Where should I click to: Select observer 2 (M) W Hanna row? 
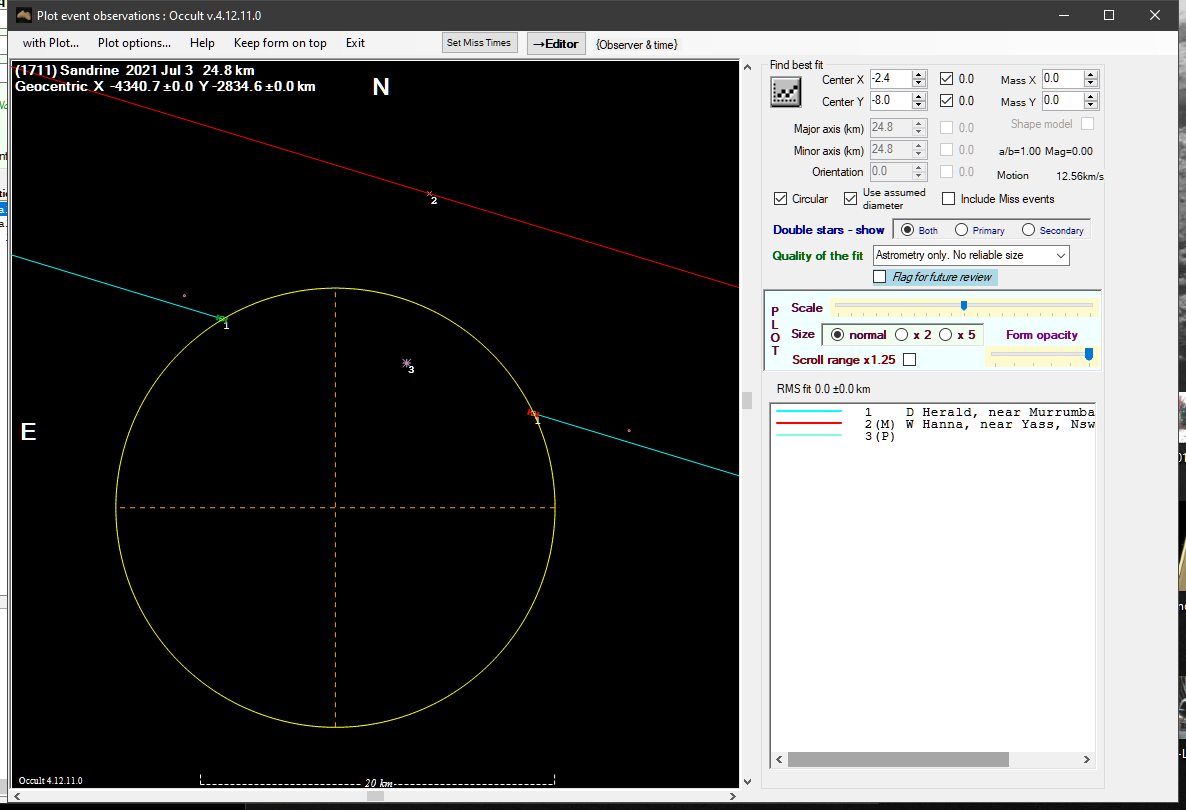click(934, 424)
